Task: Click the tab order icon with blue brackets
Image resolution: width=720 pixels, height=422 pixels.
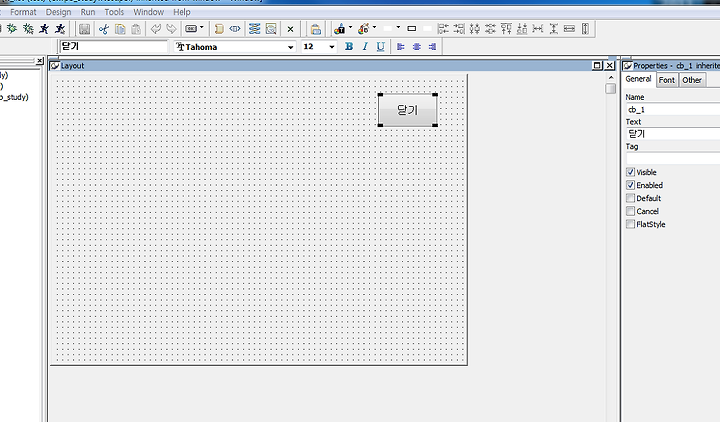Action: [235, 29]
